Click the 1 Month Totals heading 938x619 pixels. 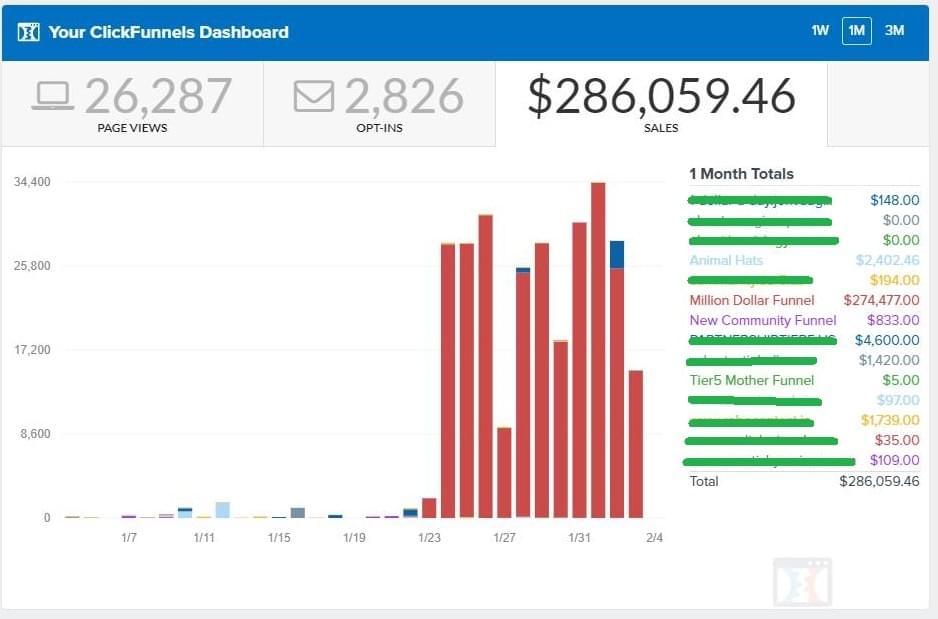(741, 174)
